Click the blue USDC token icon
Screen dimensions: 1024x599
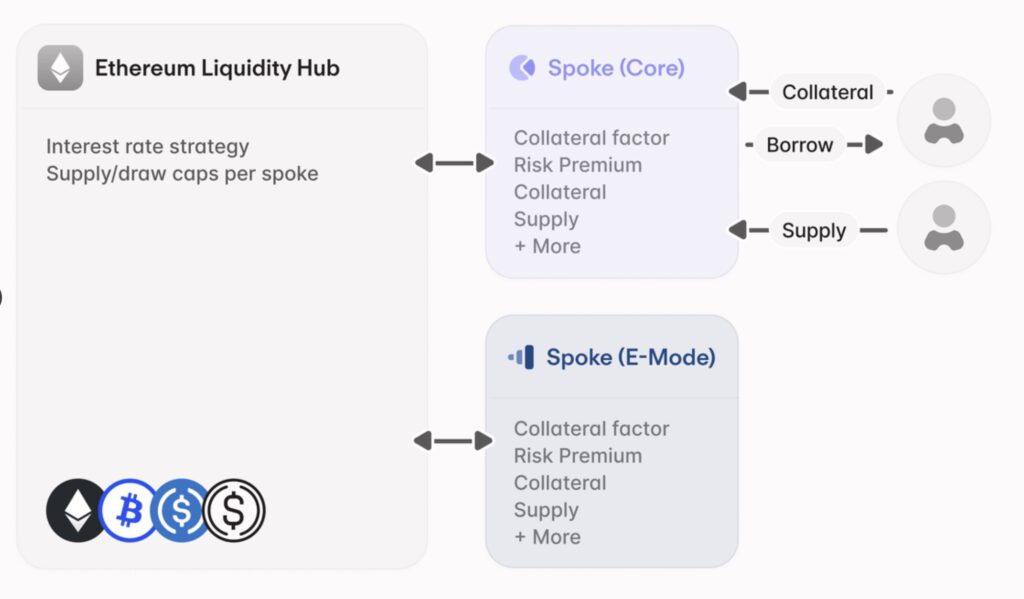point(181,510)
